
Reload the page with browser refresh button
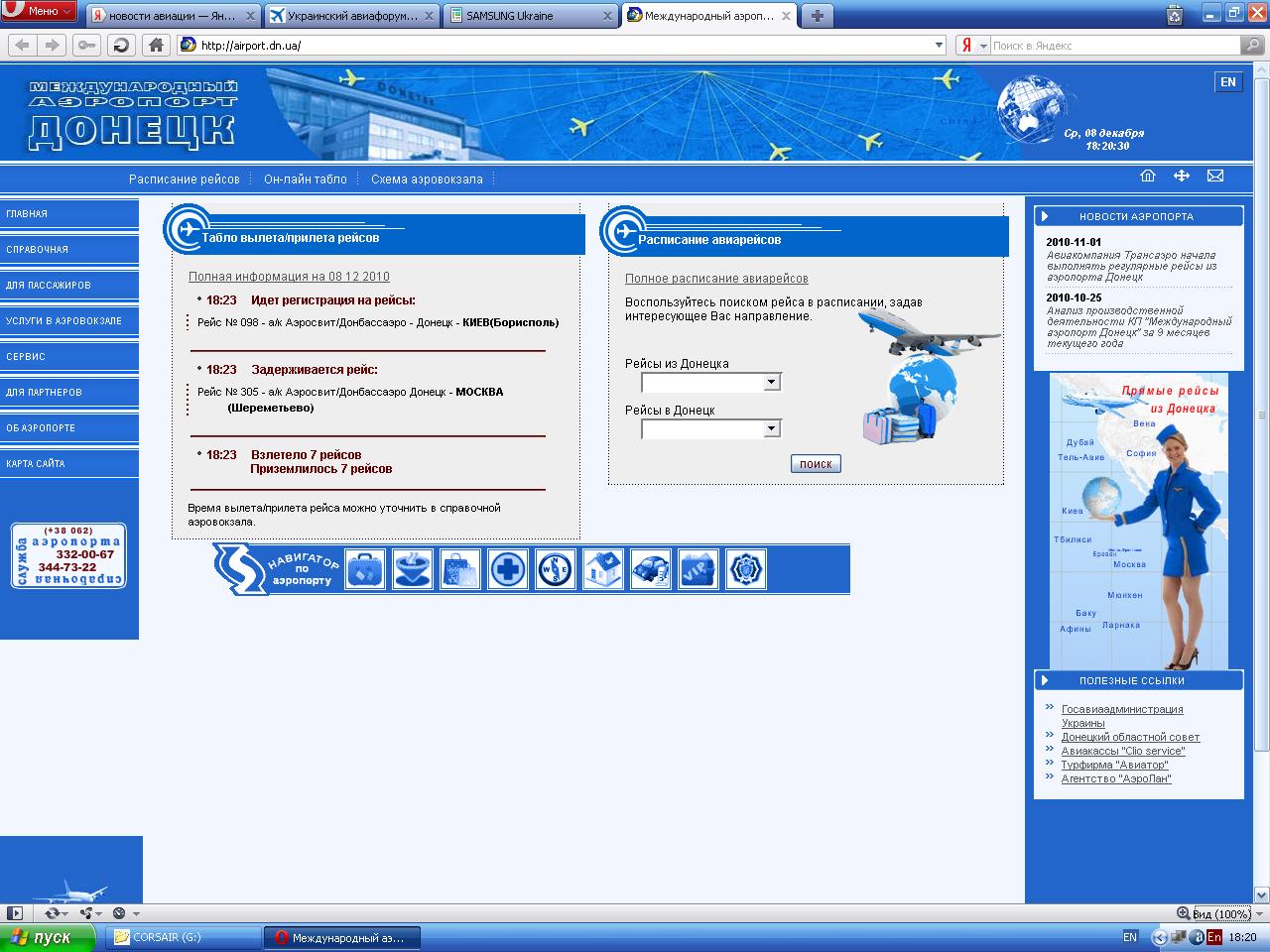click(121, 45)
